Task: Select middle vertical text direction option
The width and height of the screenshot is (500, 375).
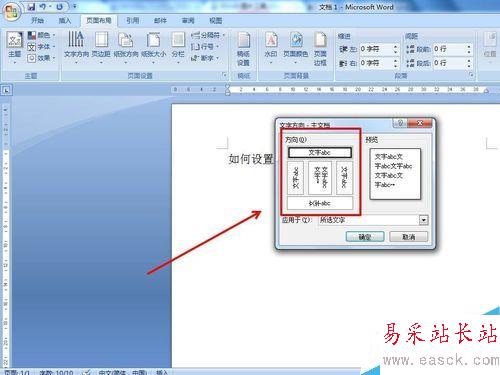Action: coord(320,178)
